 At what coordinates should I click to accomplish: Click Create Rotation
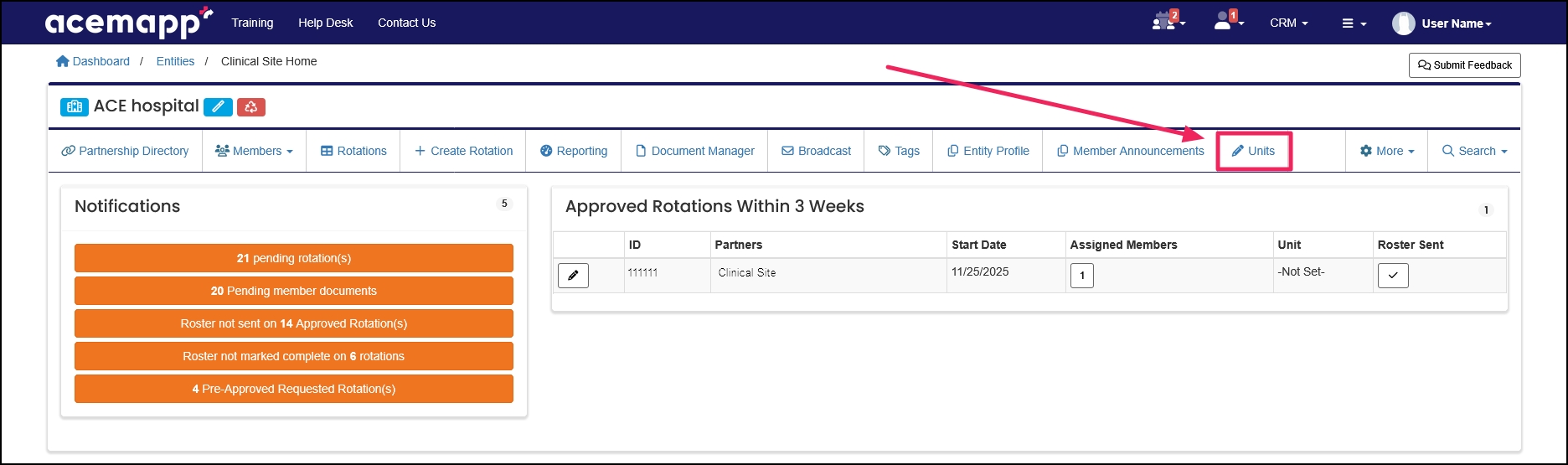(x=463, y=151)
